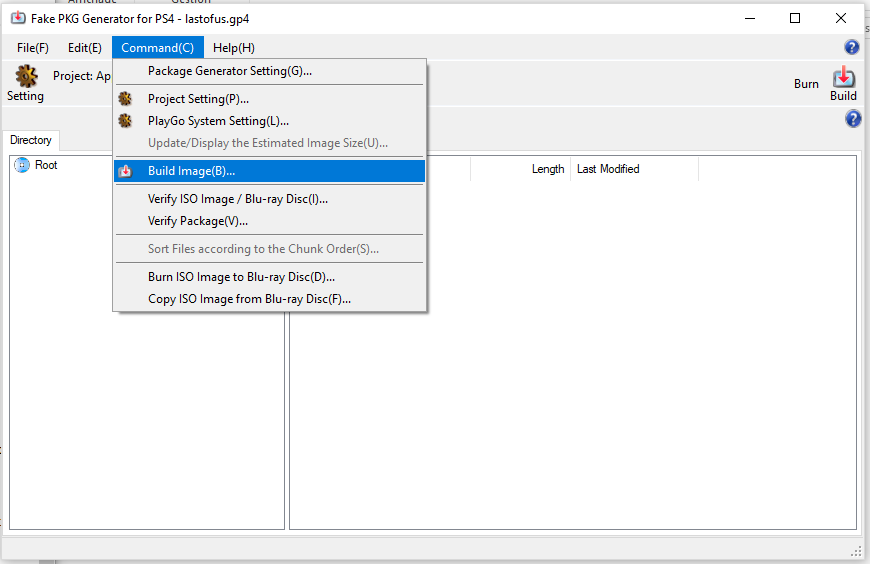
Task: Click the gear icon beside PlayGo System Setting
Action: 125,120
